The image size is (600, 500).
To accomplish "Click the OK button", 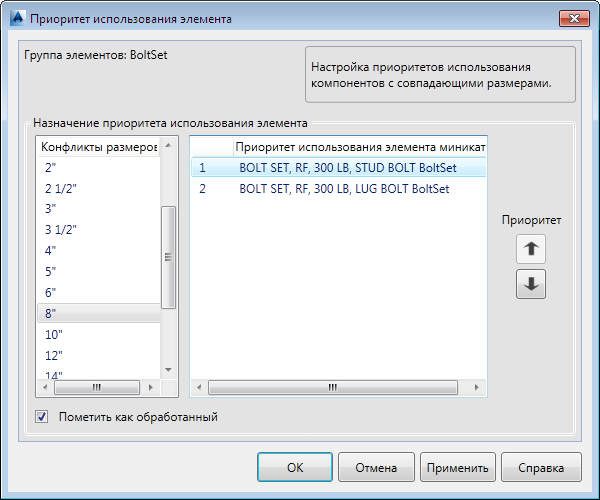I will coord(295,467).
